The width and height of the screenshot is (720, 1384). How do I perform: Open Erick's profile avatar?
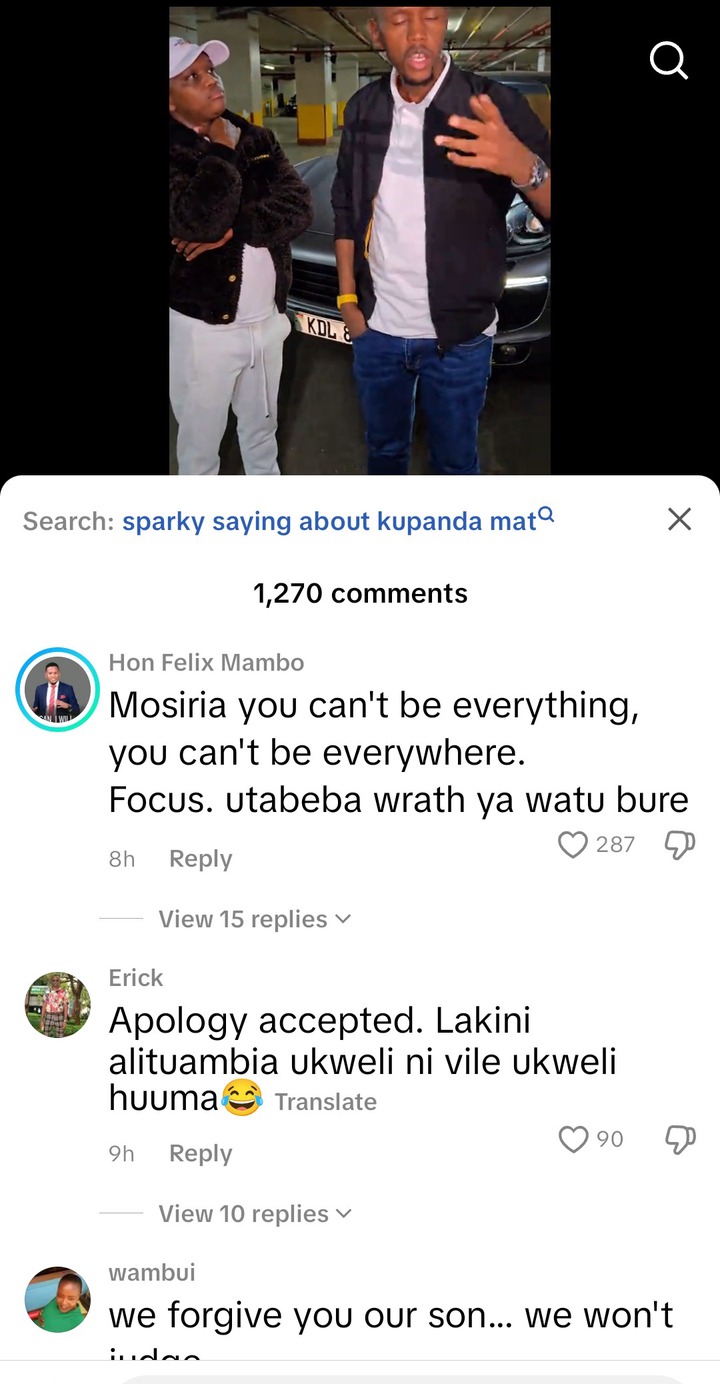57,1004
